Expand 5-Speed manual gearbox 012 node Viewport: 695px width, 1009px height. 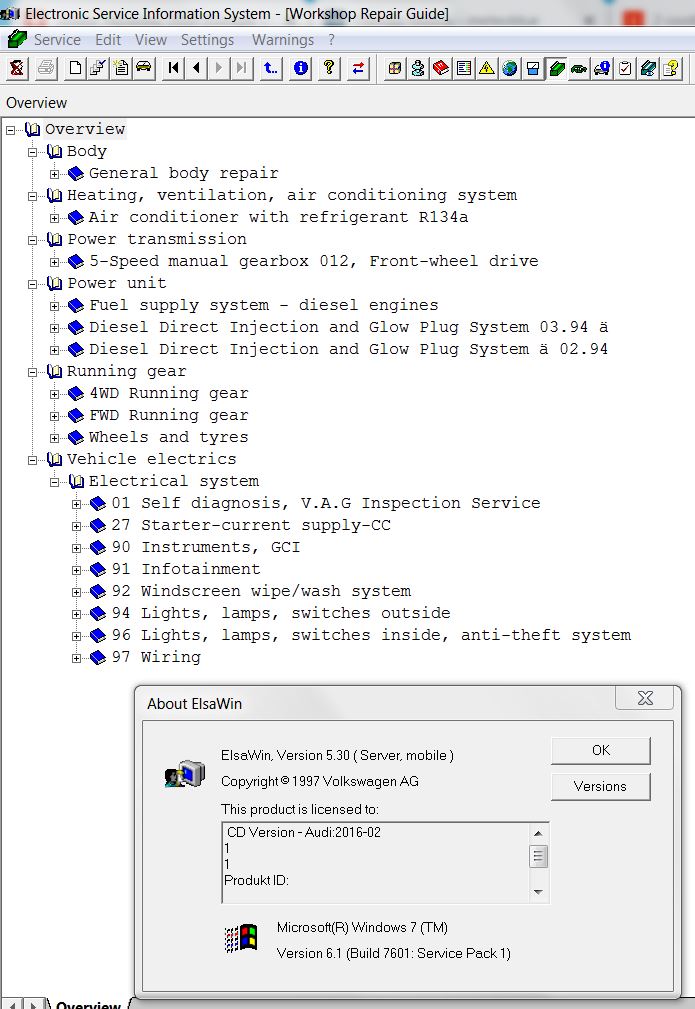(x=55, y=262)
